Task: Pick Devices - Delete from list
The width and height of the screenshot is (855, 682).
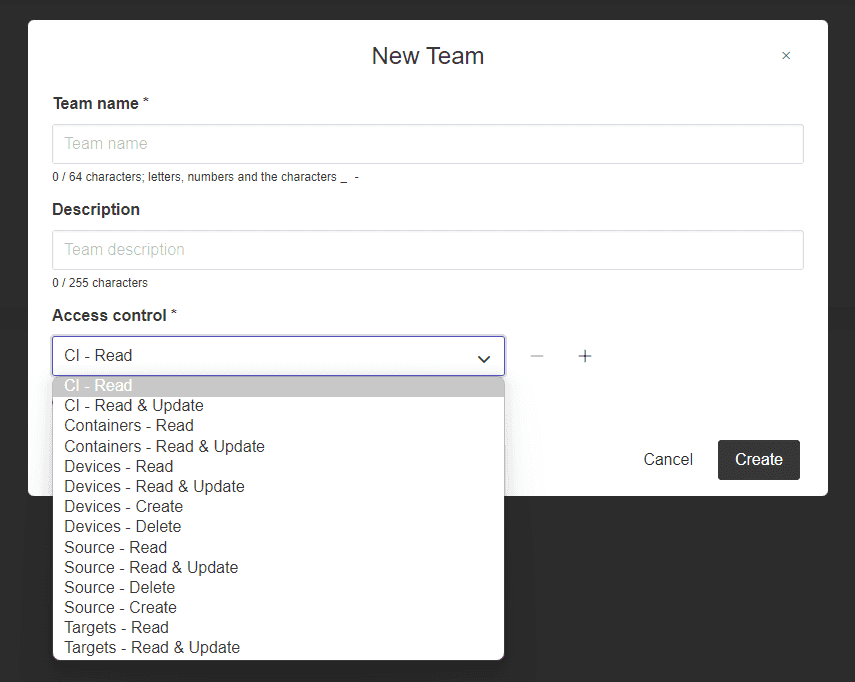Action: [x=123, y=527]
